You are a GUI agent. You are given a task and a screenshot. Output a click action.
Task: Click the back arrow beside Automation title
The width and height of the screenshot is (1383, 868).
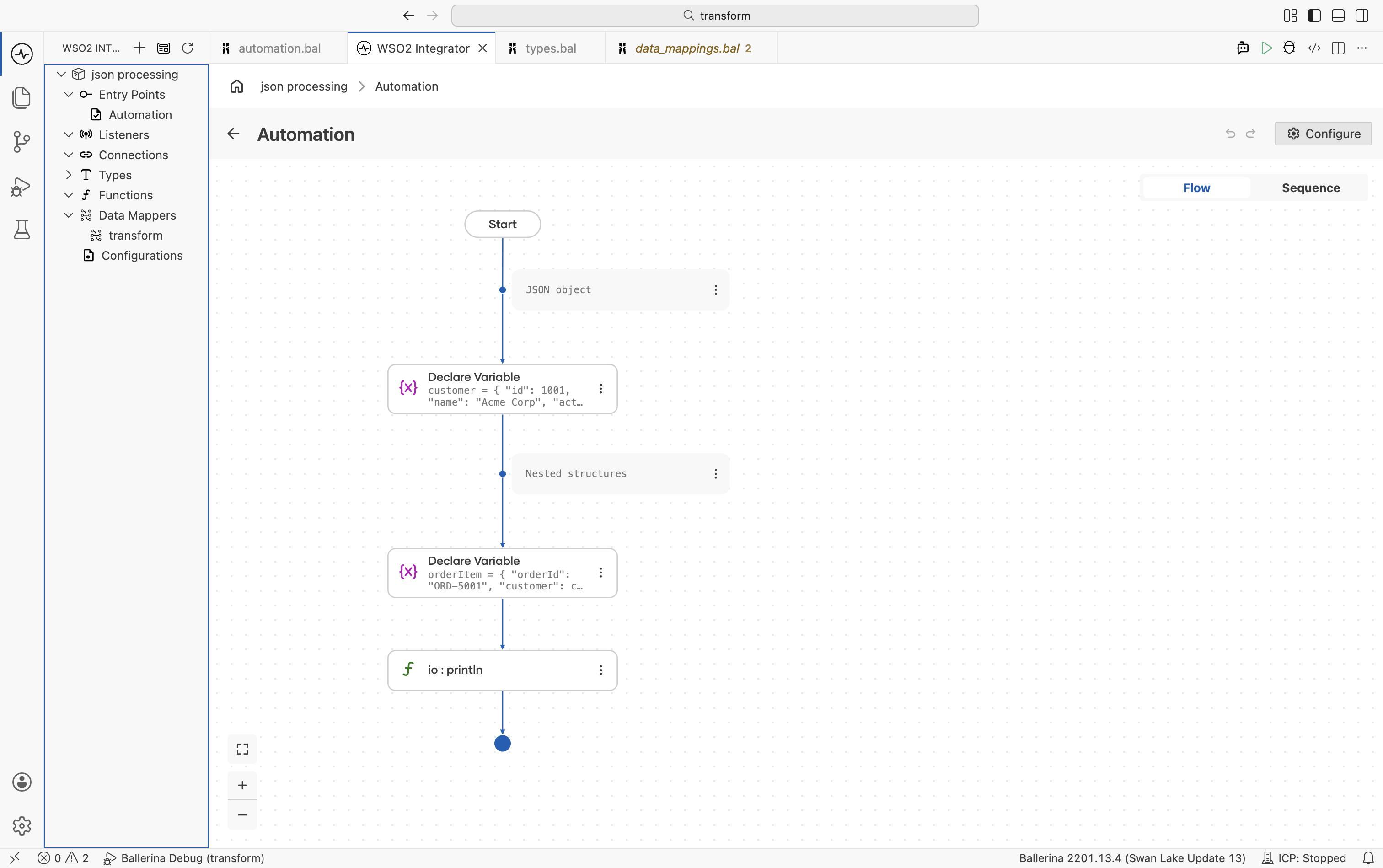tap(233, 134)
